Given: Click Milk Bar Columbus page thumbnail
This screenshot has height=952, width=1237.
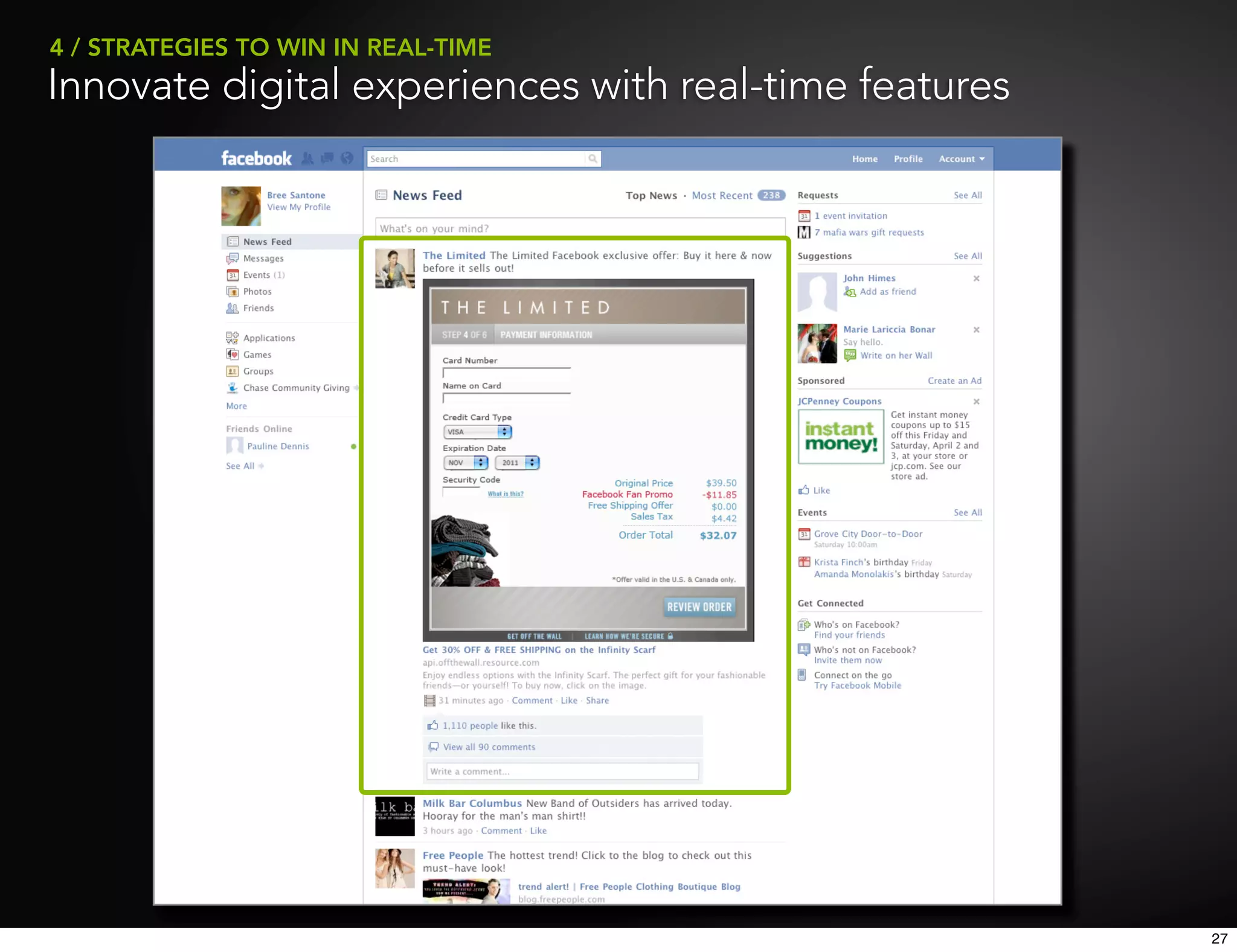Looking at the screenshot, I should tap(394, 816).
